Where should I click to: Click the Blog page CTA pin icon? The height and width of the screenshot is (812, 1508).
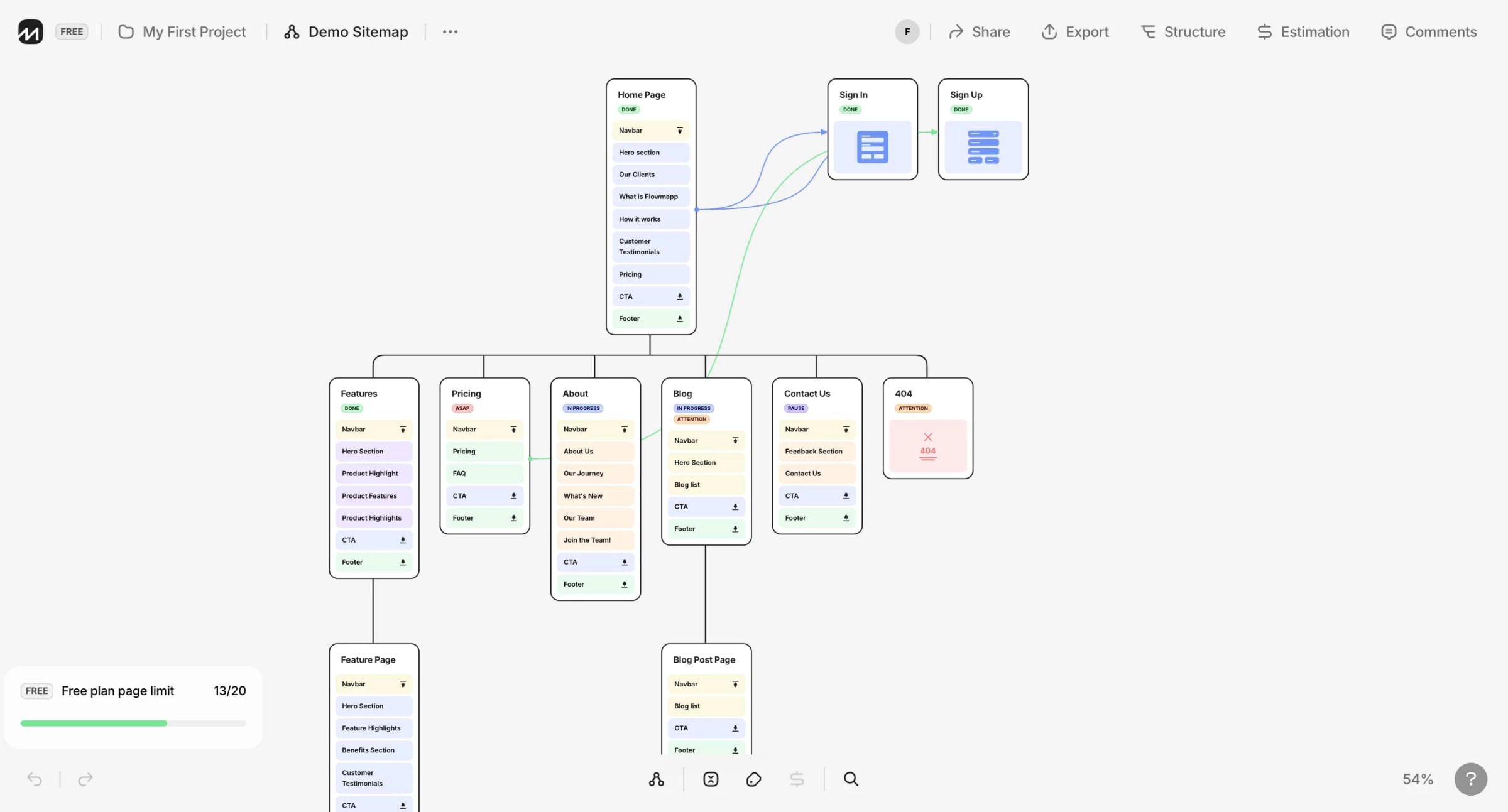tap(735, 507)
